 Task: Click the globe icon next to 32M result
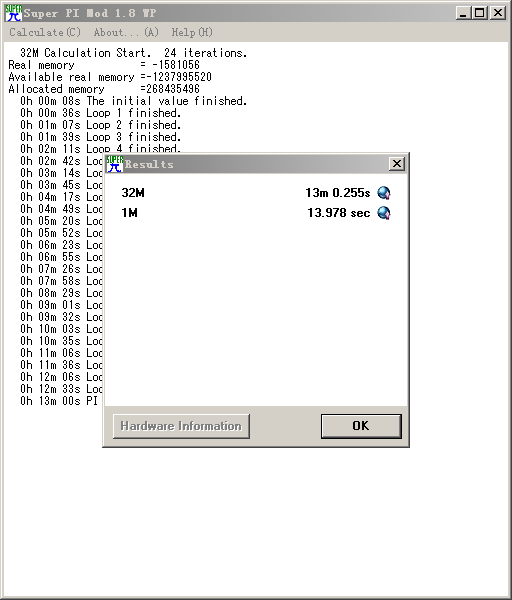pyautogui.click(x=384, y=193)
